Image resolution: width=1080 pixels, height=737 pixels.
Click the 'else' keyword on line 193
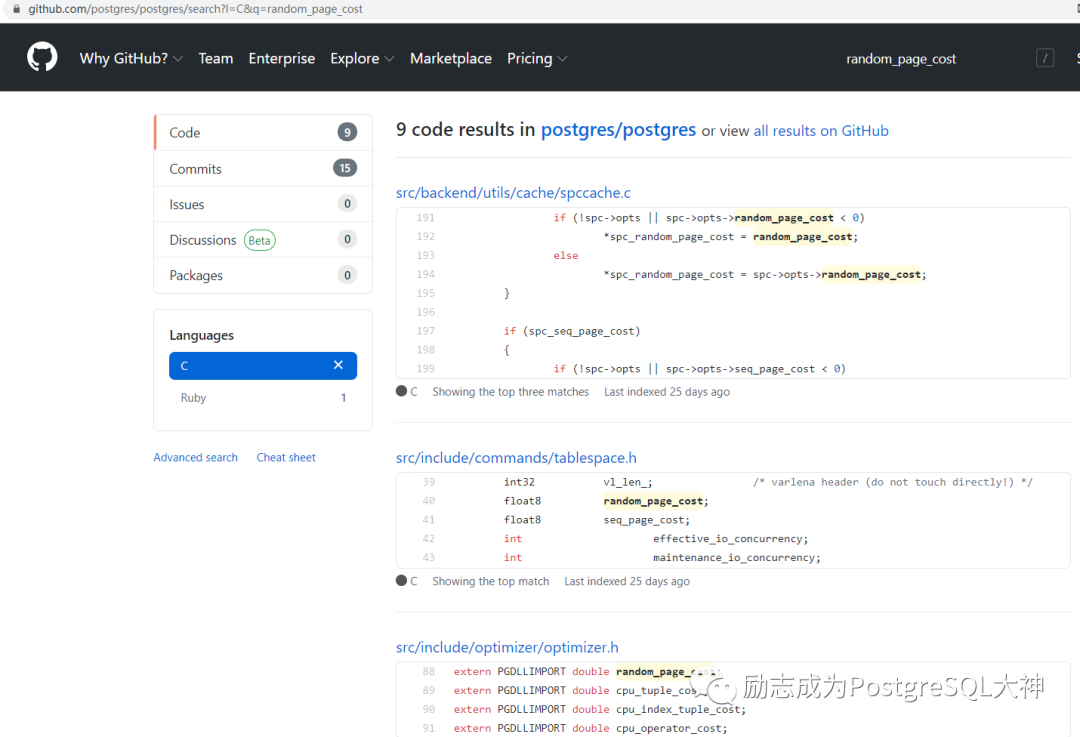[565, 256]
